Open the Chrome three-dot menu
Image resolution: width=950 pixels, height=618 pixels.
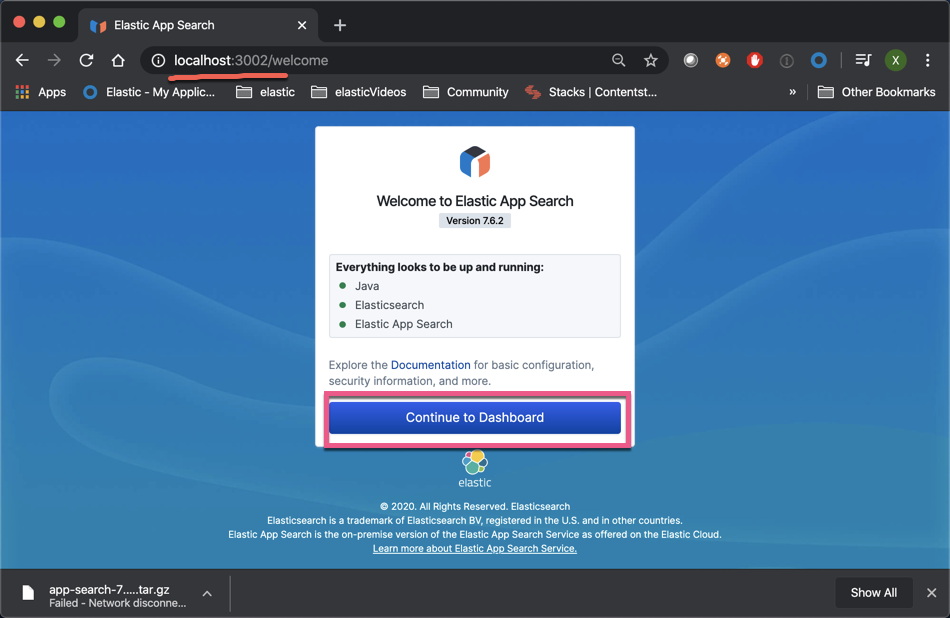click(928, 60)
